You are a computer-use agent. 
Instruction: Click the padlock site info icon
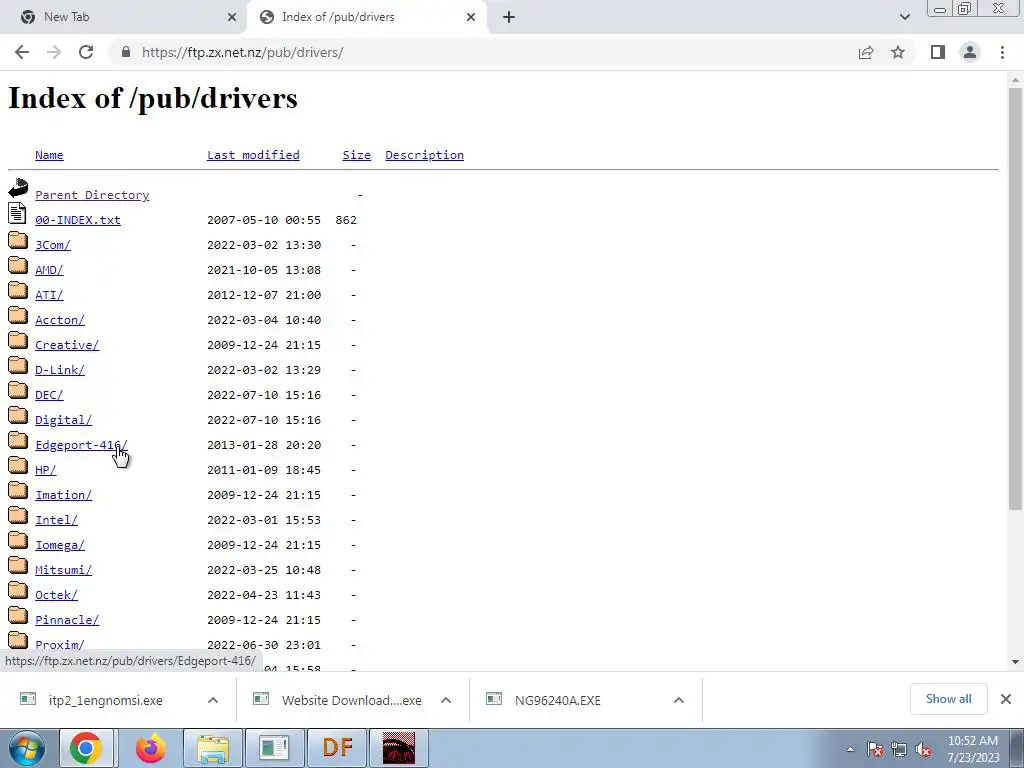pyautogui.click(x=126, y=52)
